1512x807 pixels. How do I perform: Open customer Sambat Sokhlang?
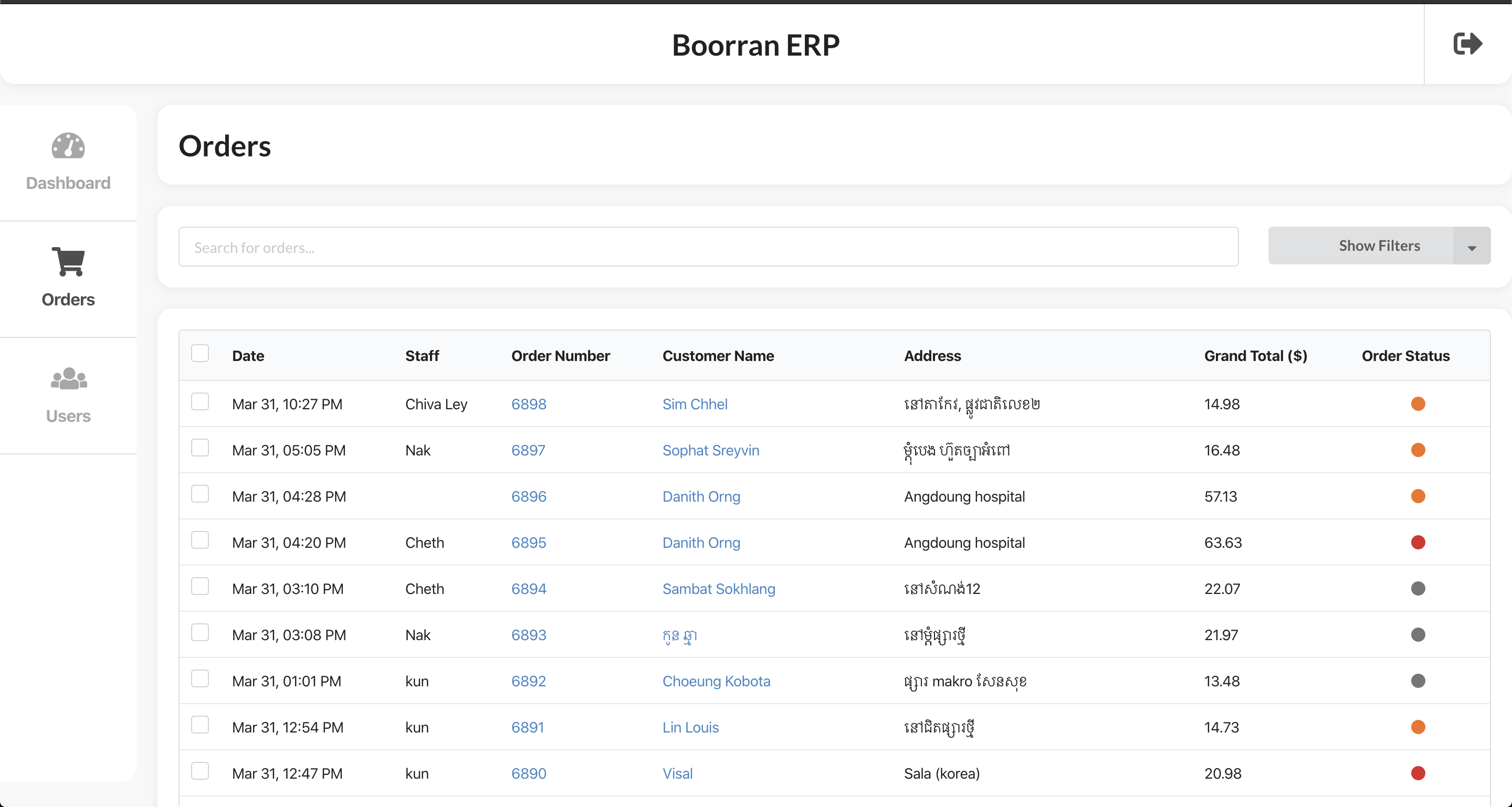719,589
